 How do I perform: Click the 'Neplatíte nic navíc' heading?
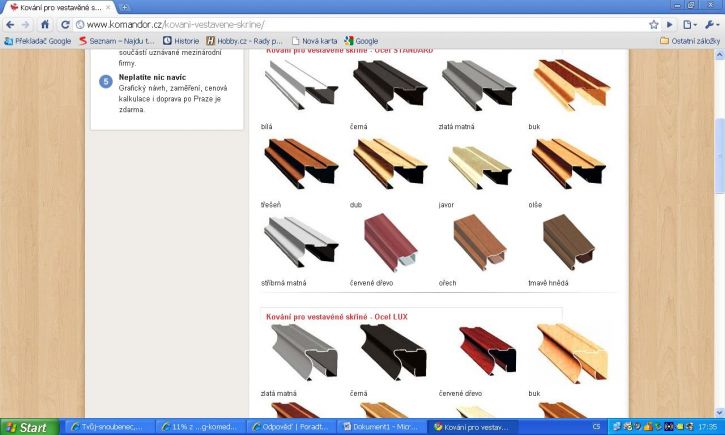coord(152,77)
